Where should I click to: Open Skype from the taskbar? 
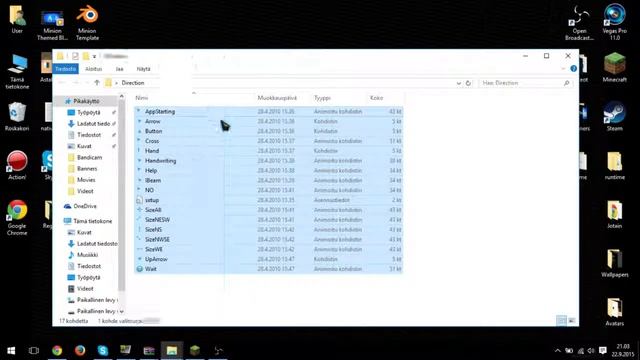103,351
